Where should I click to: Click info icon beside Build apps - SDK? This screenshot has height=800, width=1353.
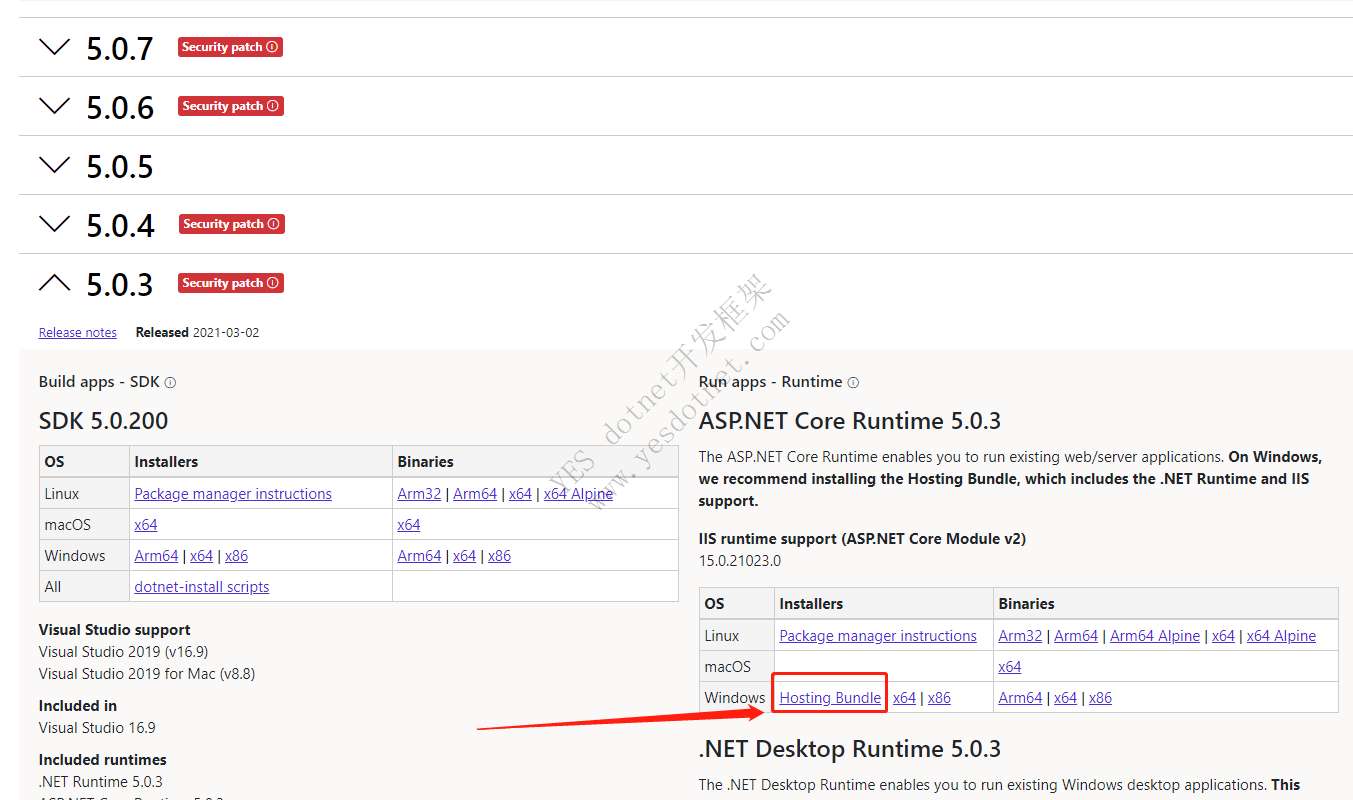click(x=170, y=382)
